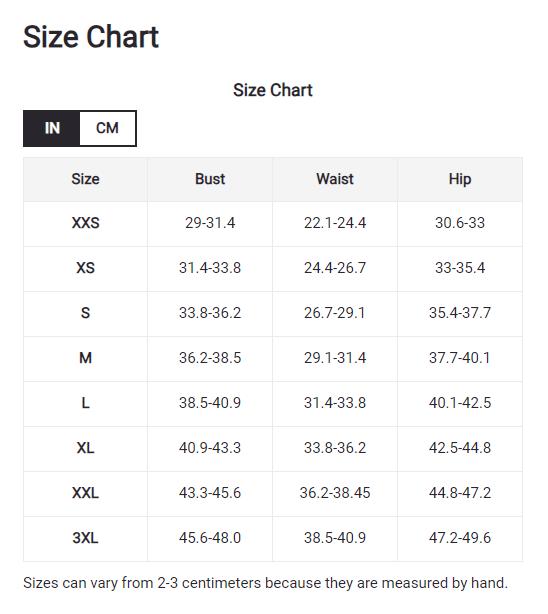Image resolution: width=548 pixels, height=614 pixels.
Task: Select the S size row label
Action: pos(85,313)
